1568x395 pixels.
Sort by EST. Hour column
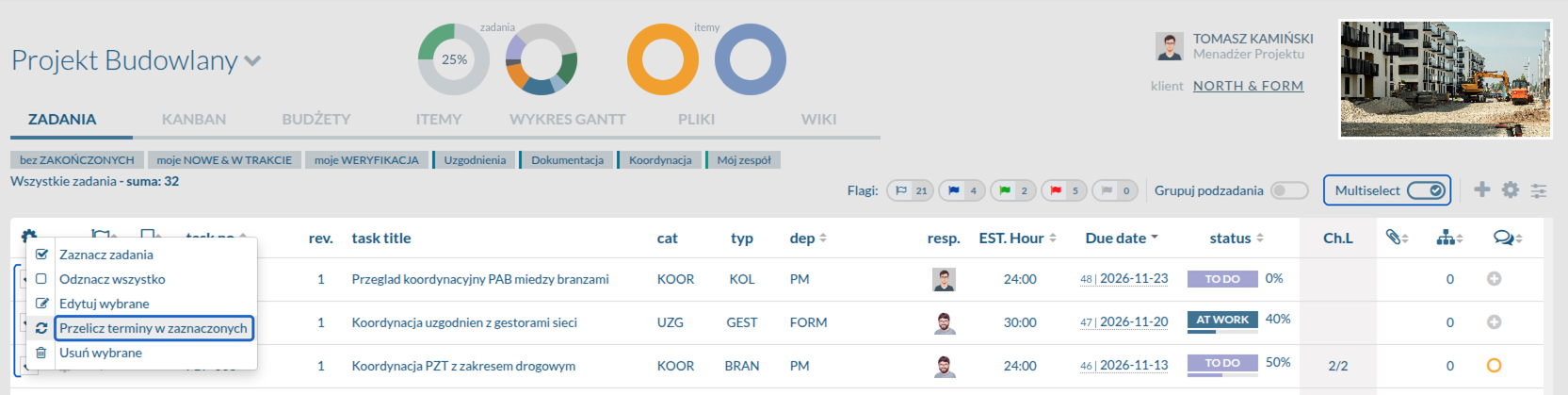pyautogui.click(x=1017, y=239)
